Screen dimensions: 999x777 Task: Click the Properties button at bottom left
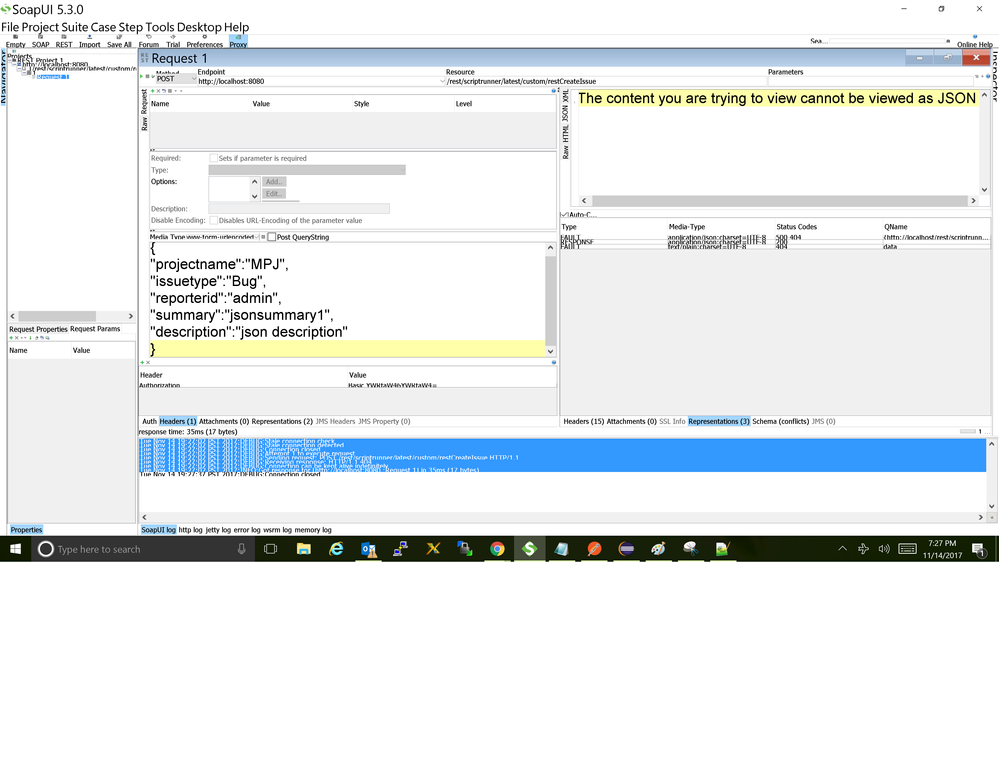(26, 530)
